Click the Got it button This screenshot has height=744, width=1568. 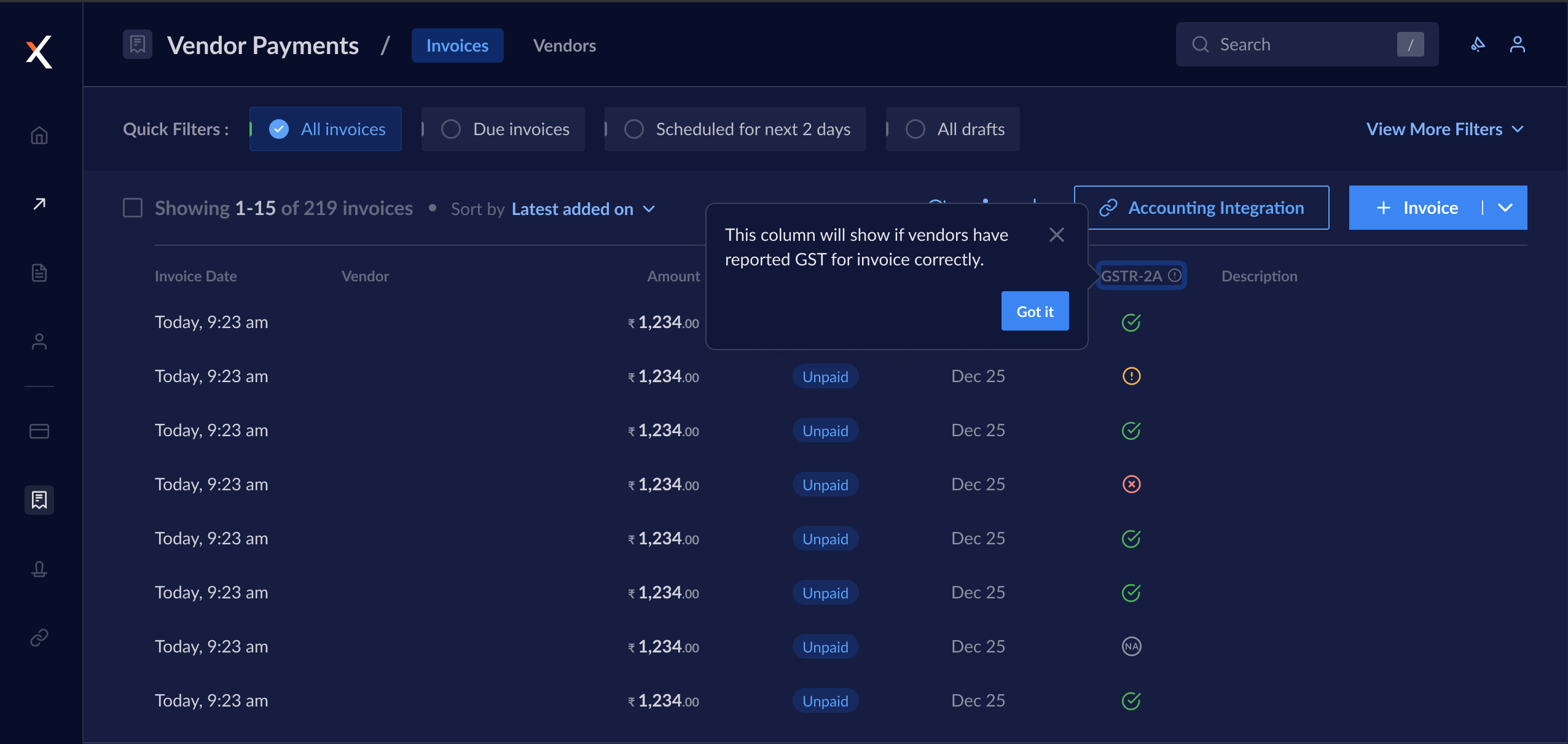1035,310
